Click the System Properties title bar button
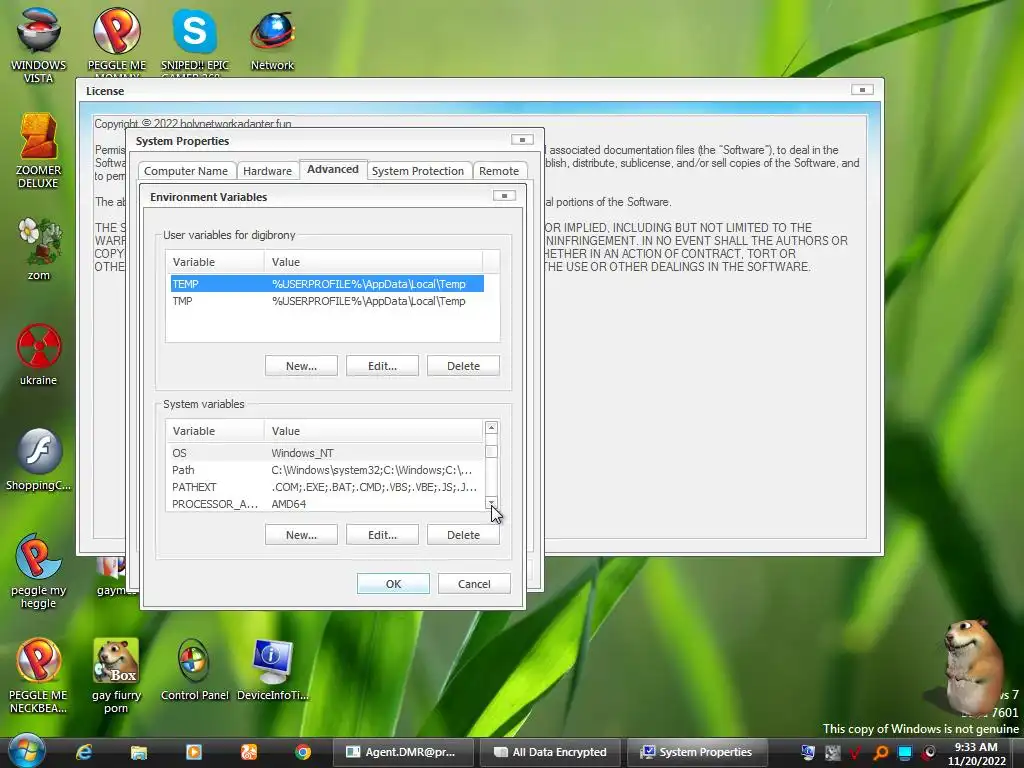 522,139
